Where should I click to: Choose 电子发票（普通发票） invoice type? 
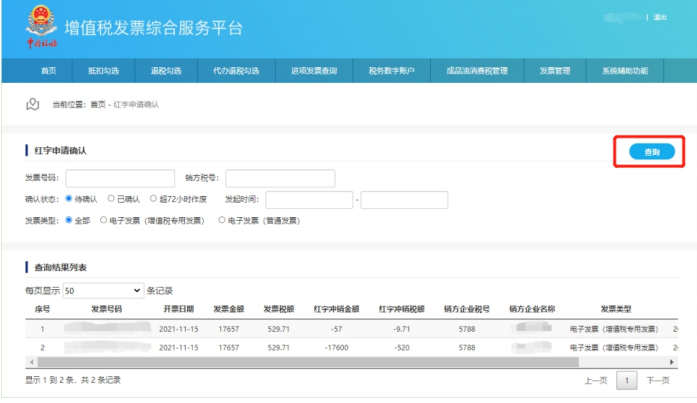[222, 220]
